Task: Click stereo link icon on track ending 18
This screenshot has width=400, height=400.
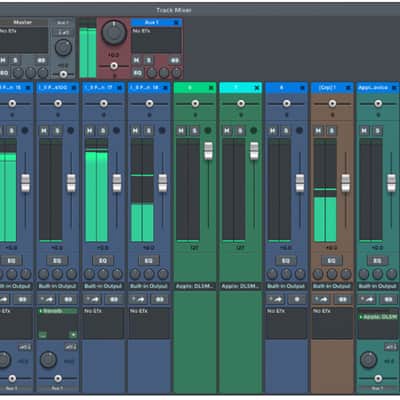Action: [x=159, y=299]
